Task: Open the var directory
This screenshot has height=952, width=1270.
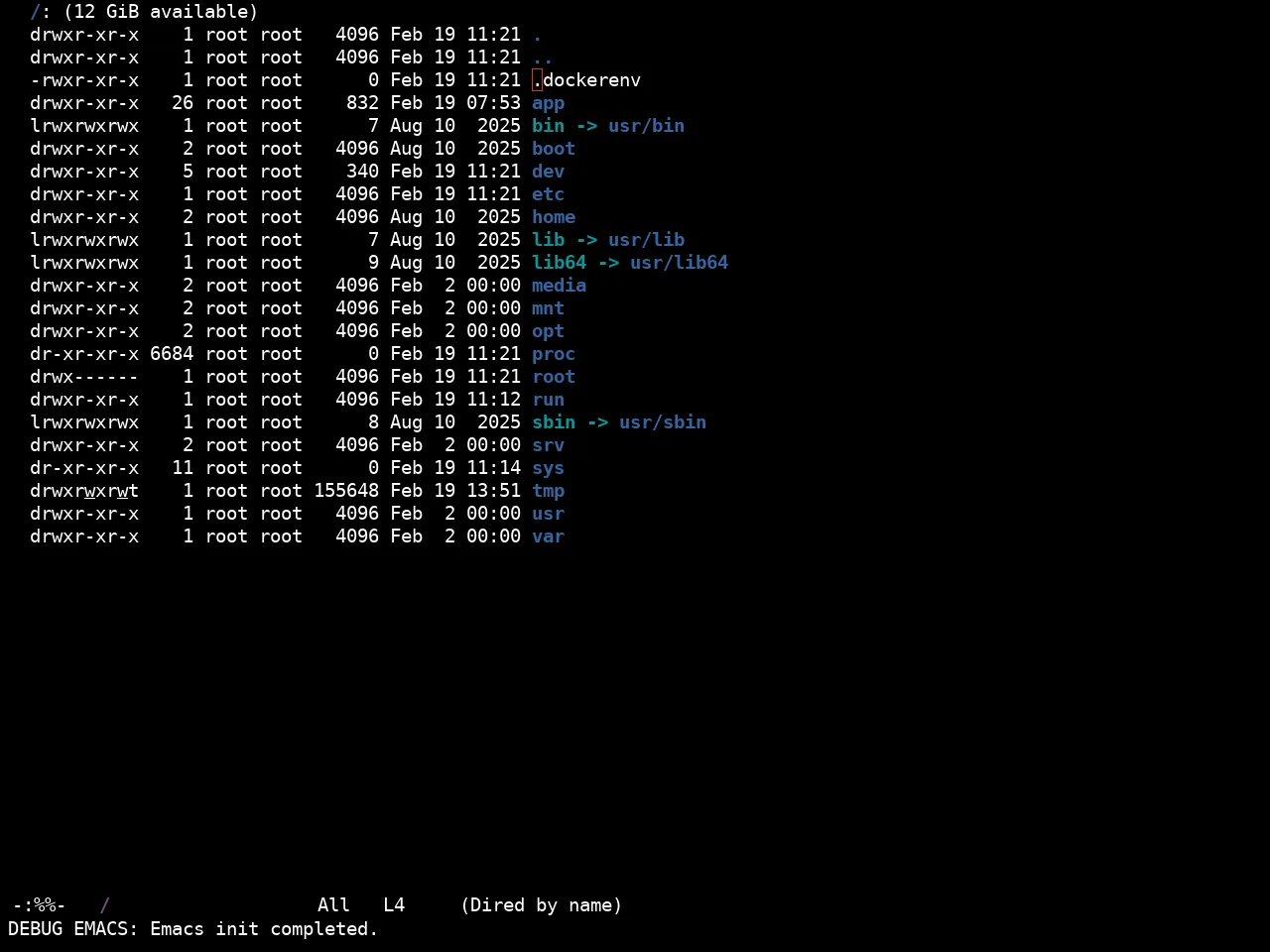Action: tap(548, 536)
